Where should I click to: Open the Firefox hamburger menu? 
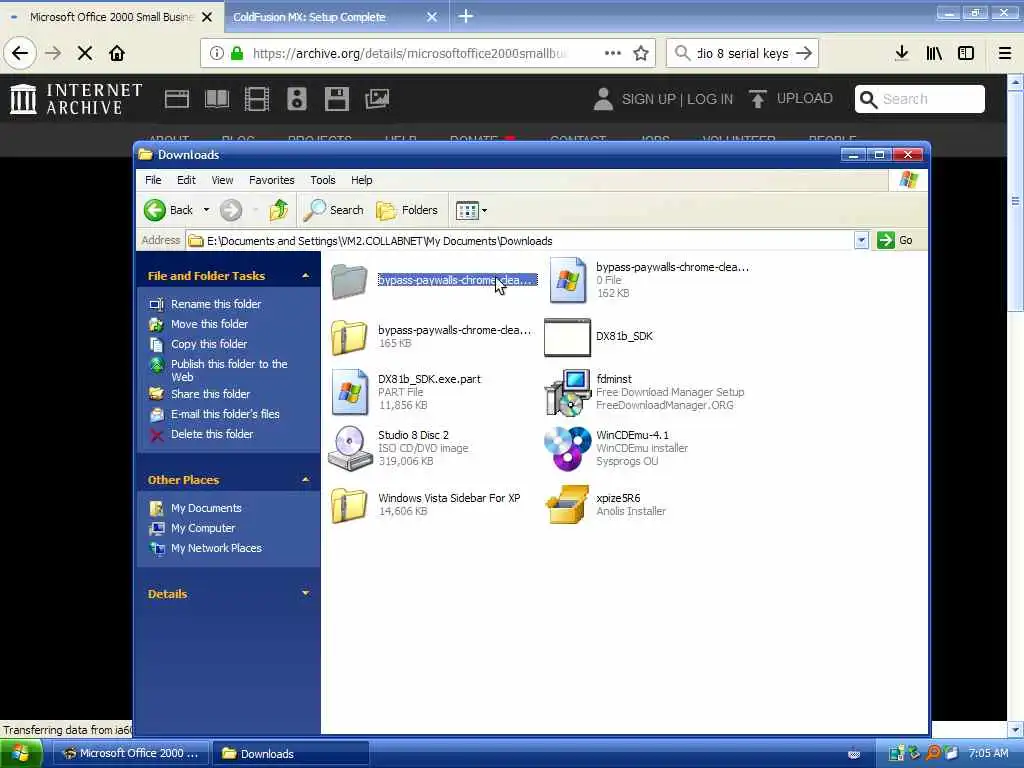1005,53
